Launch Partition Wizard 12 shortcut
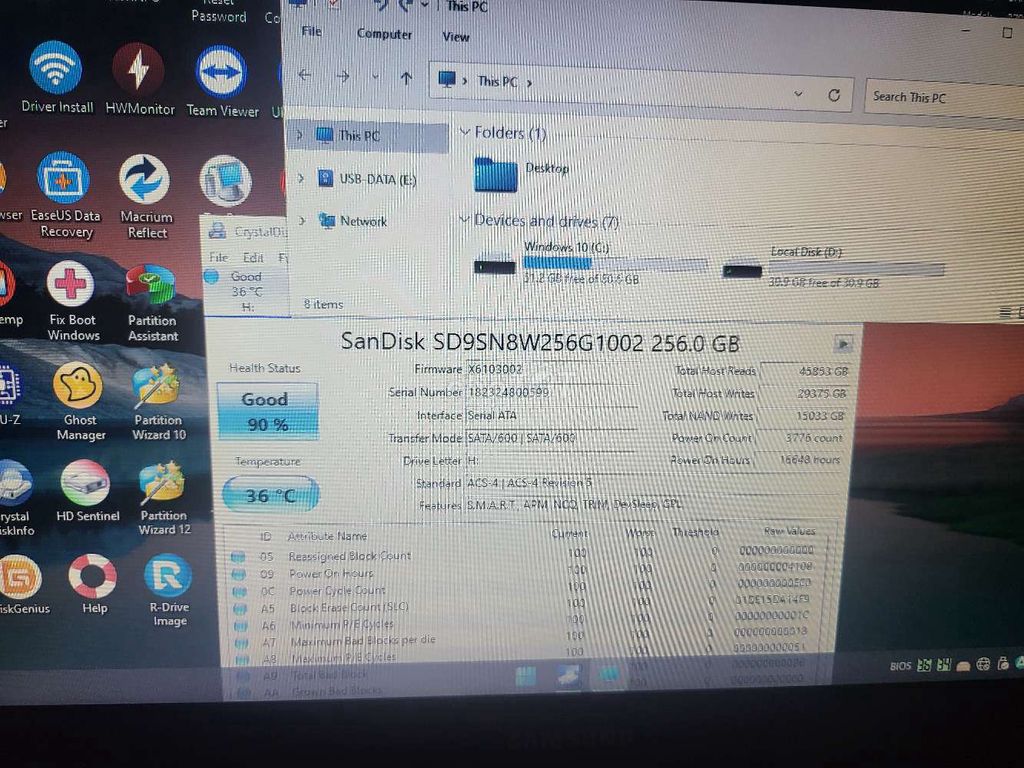The image size is (1024, 768). coord(164,498)
